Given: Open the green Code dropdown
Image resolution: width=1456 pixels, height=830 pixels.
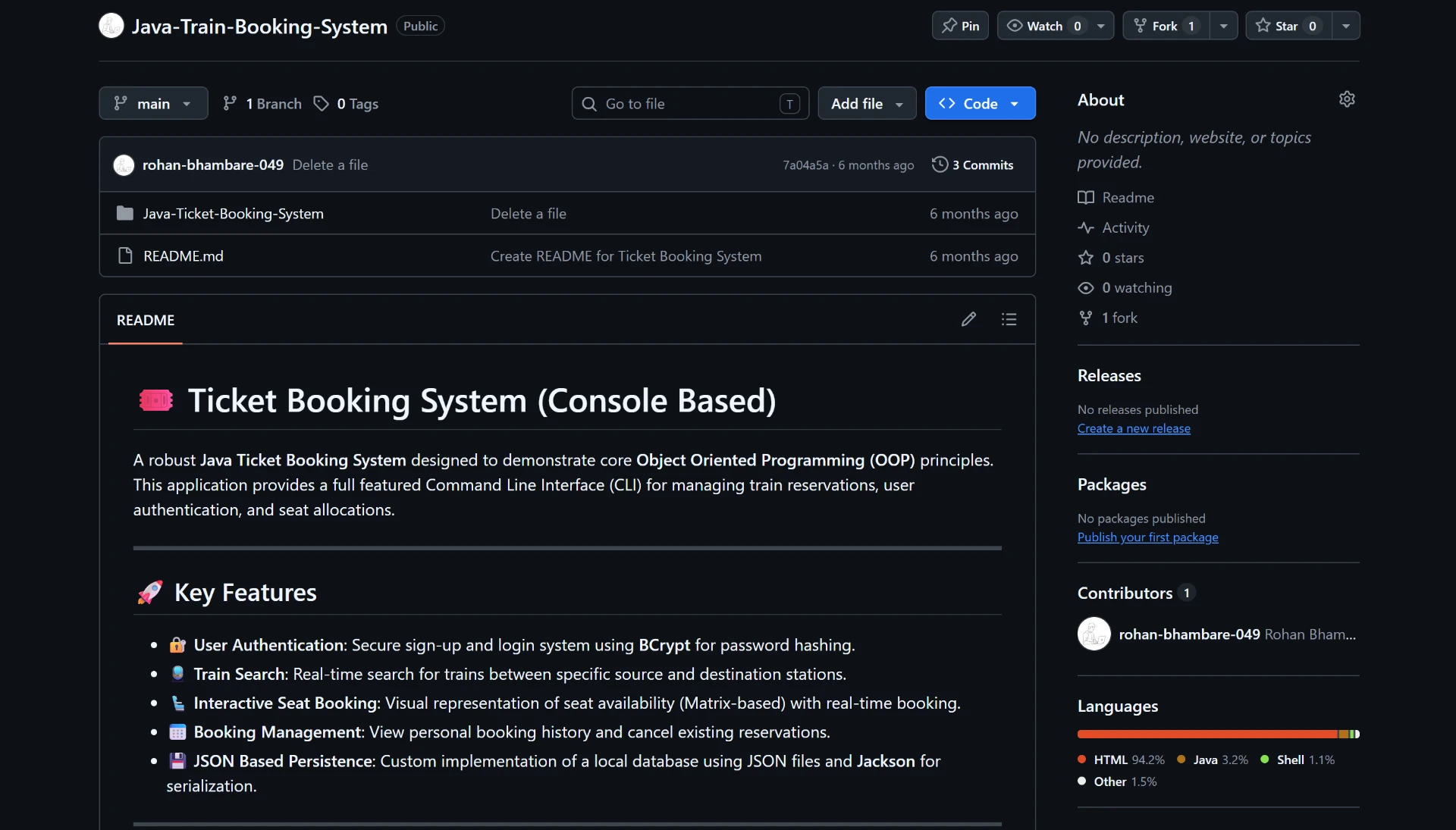Looking at the screenshot, I should point(980,103).
